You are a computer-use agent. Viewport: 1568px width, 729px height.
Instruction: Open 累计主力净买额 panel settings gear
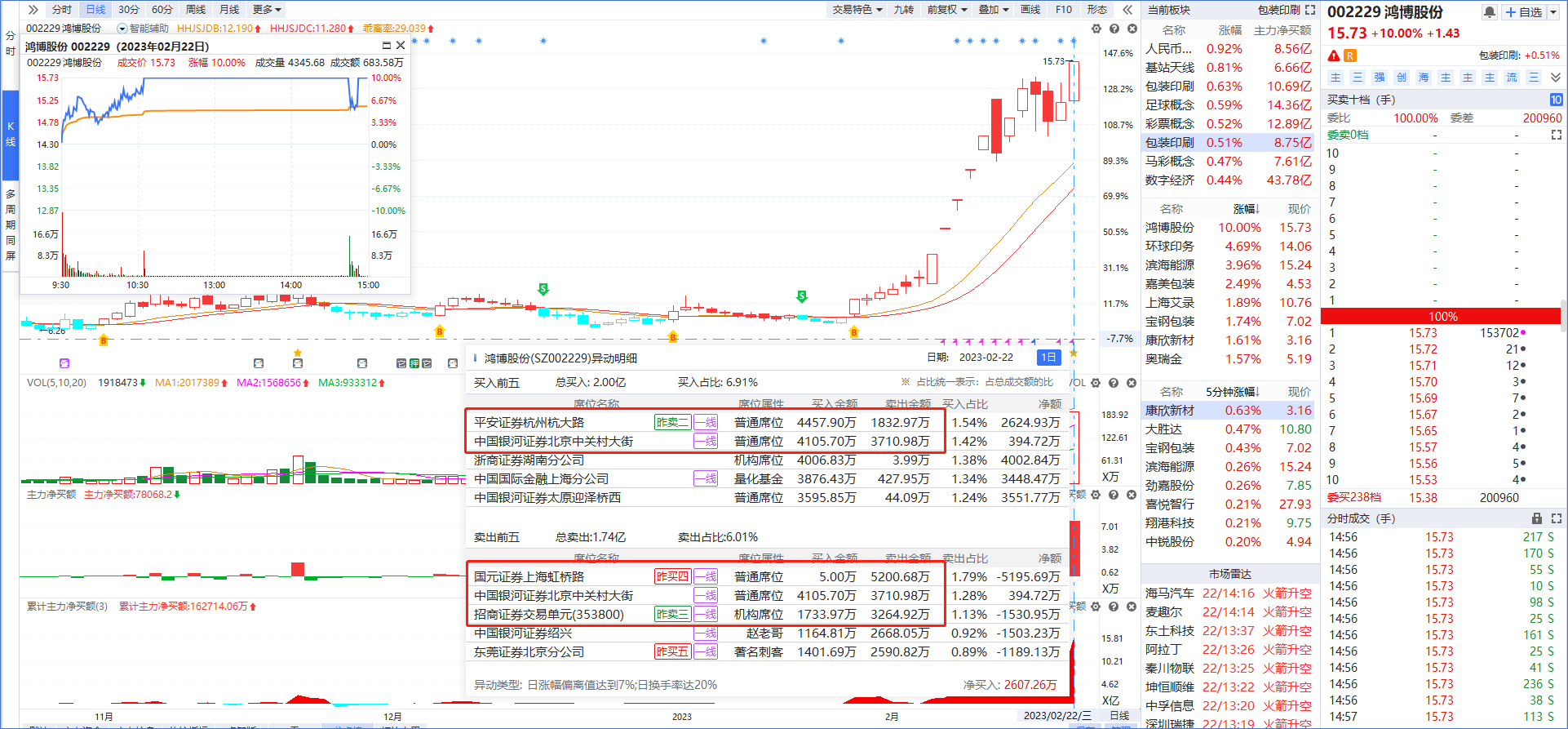coord(1096,607)
